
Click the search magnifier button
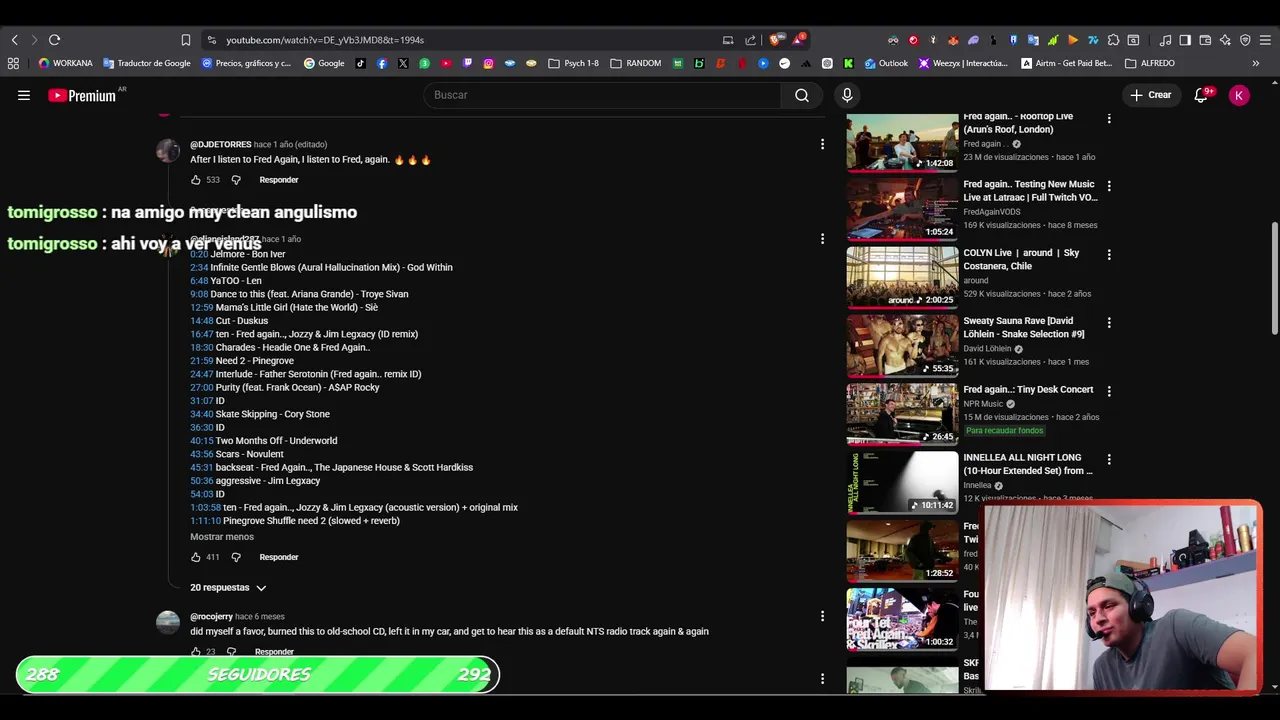click(x=802, y=95)
